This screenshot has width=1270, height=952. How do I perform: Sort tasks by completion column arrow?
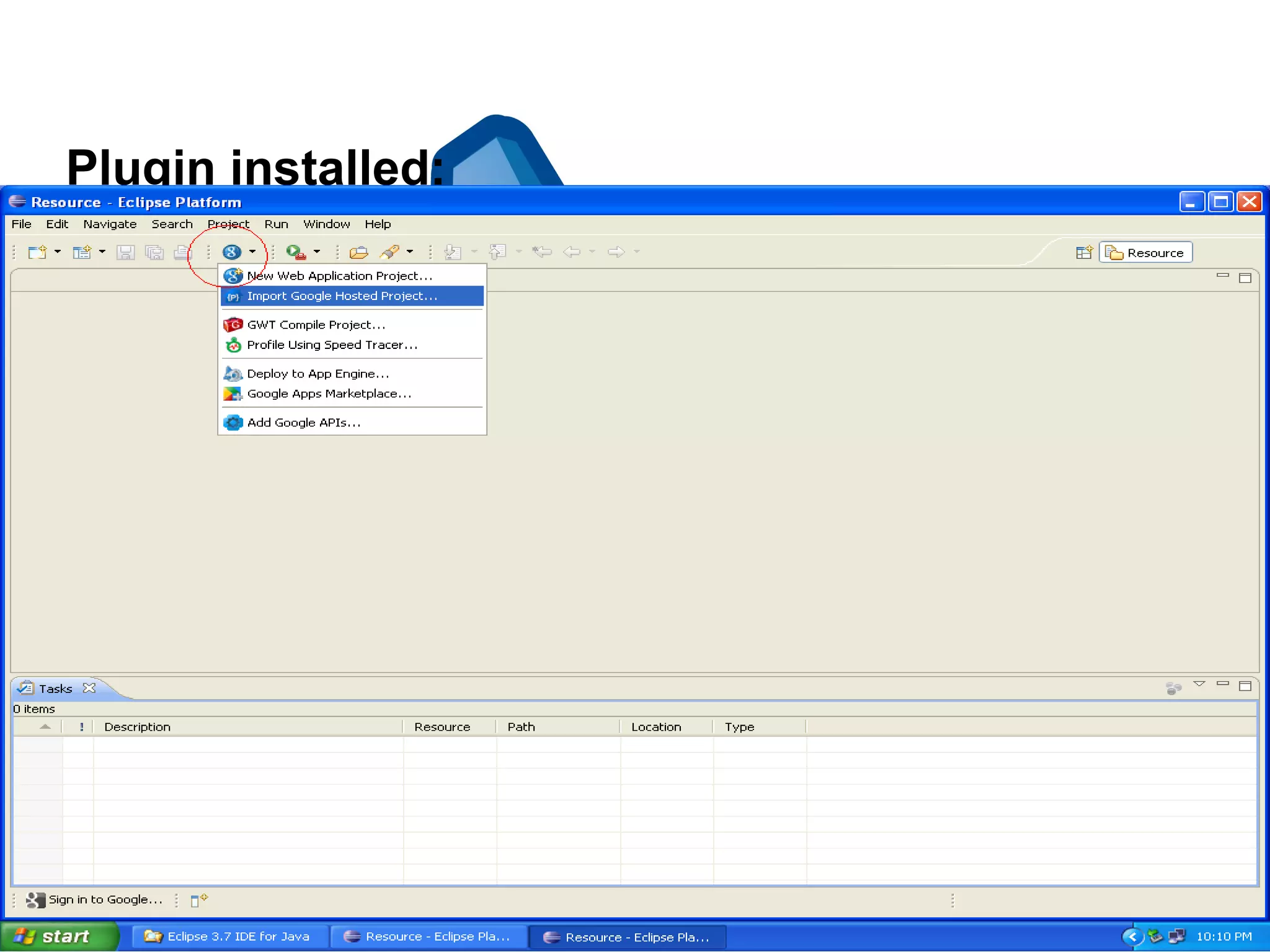coord(38,726)
